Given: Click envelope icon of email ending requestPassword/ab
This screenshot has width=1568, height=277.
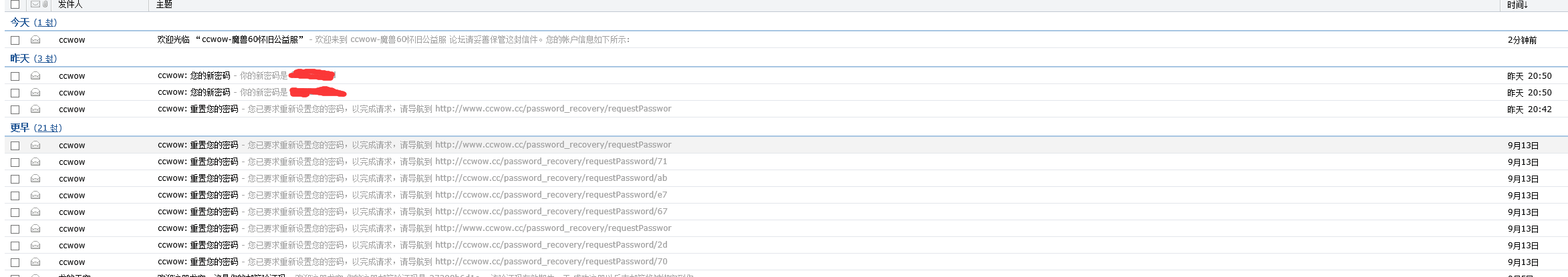Looking at the screenshot, I should point(35,179).
